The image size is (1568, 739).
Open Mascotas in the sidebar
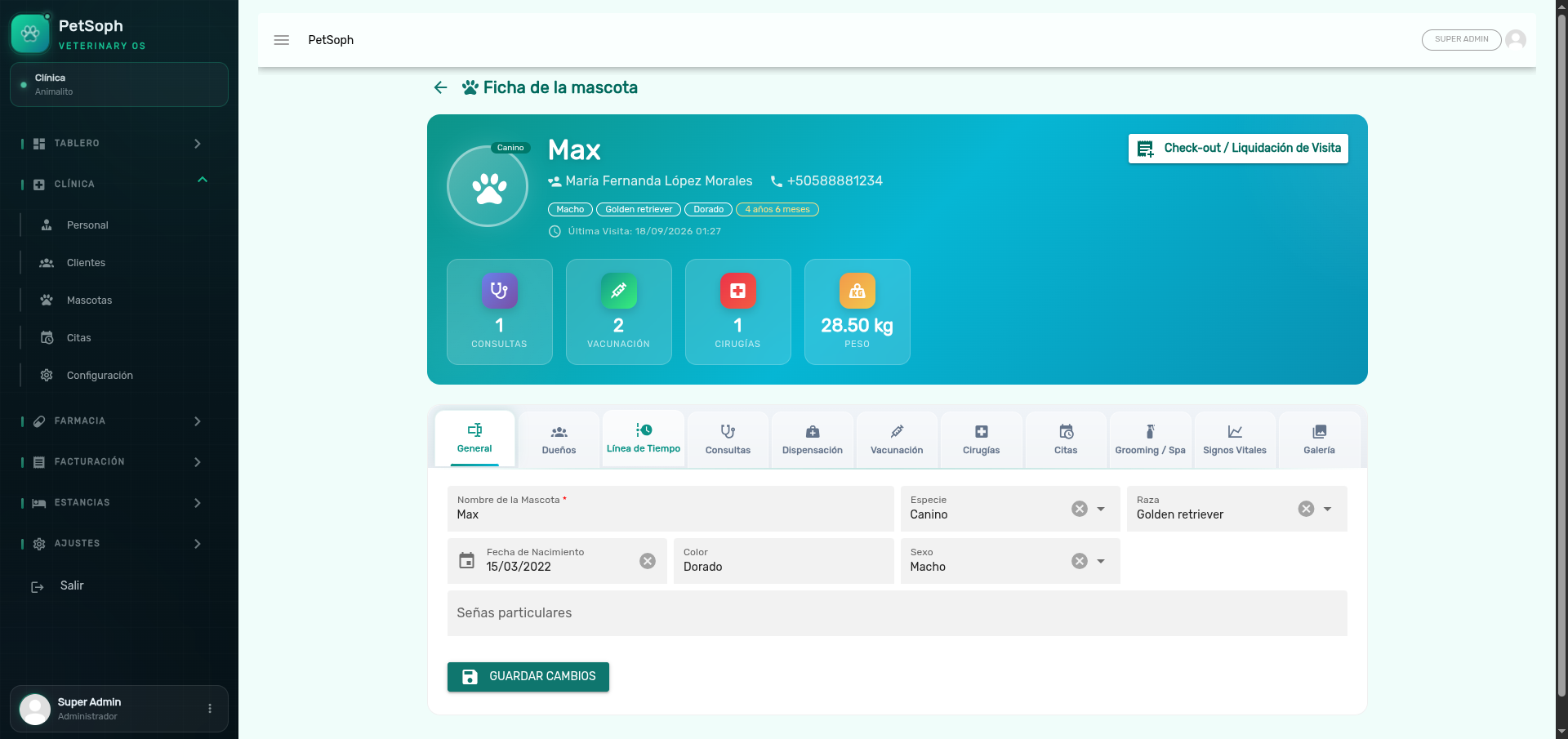(89, 300)
